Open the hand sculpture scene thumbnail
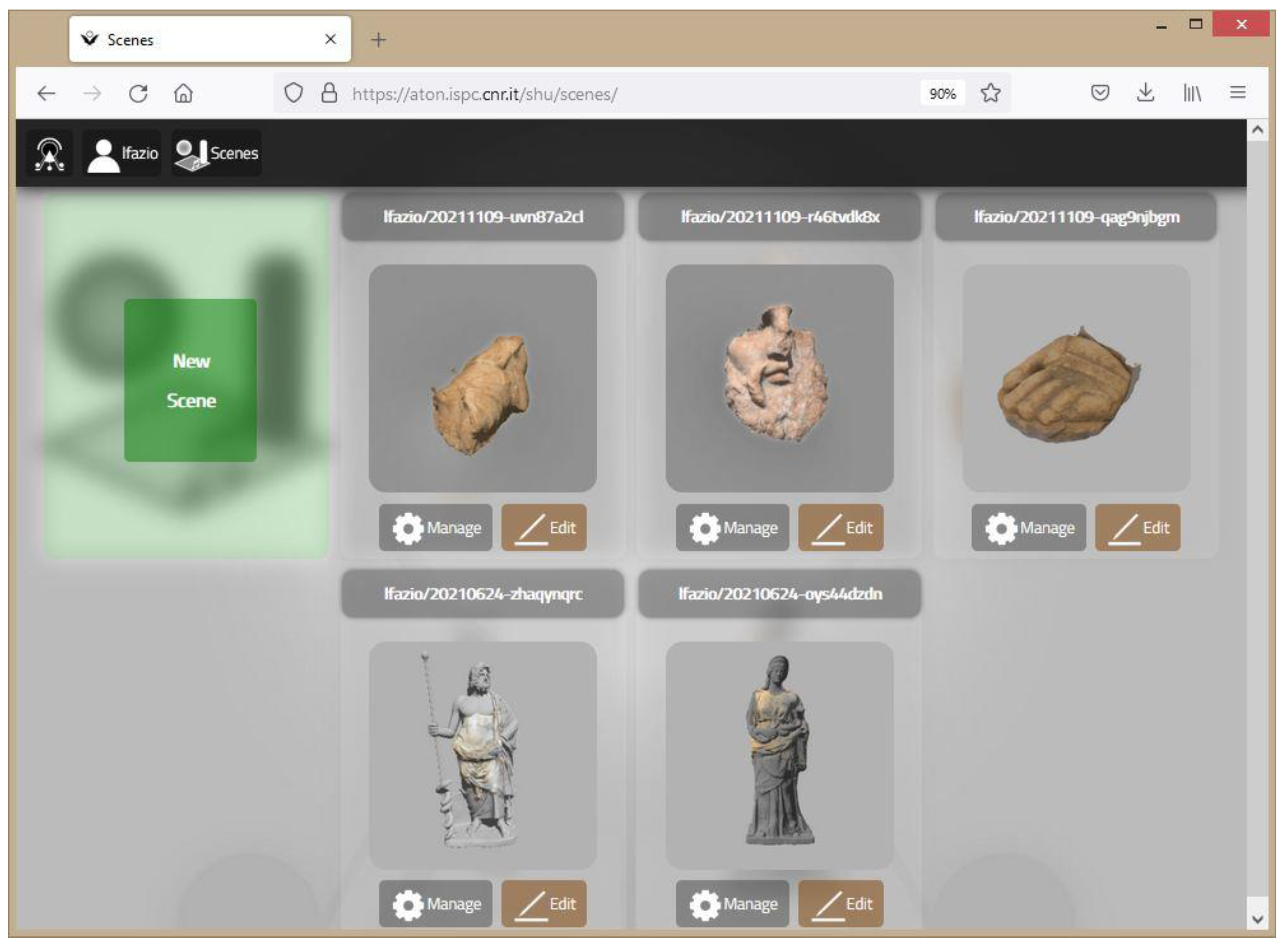The height and width of the screenshot is (949, 1288). click(x=1076, y=378)
